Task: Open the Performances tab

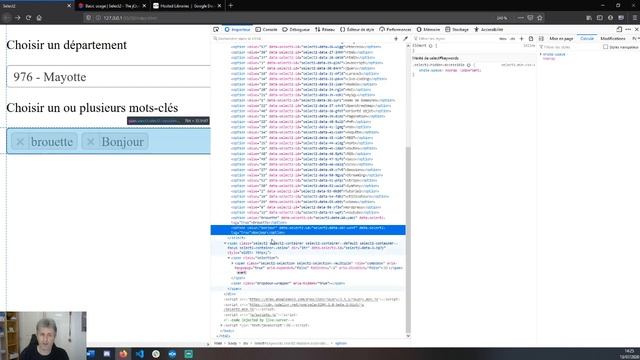Action: (x=395, y=29)
